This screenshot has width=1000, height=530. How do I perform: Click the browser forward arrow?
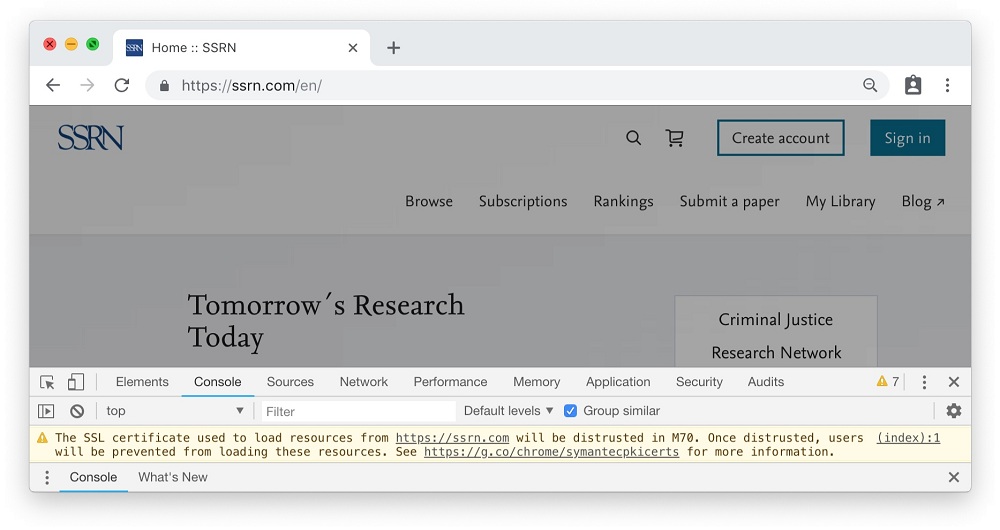coord(87,85)
